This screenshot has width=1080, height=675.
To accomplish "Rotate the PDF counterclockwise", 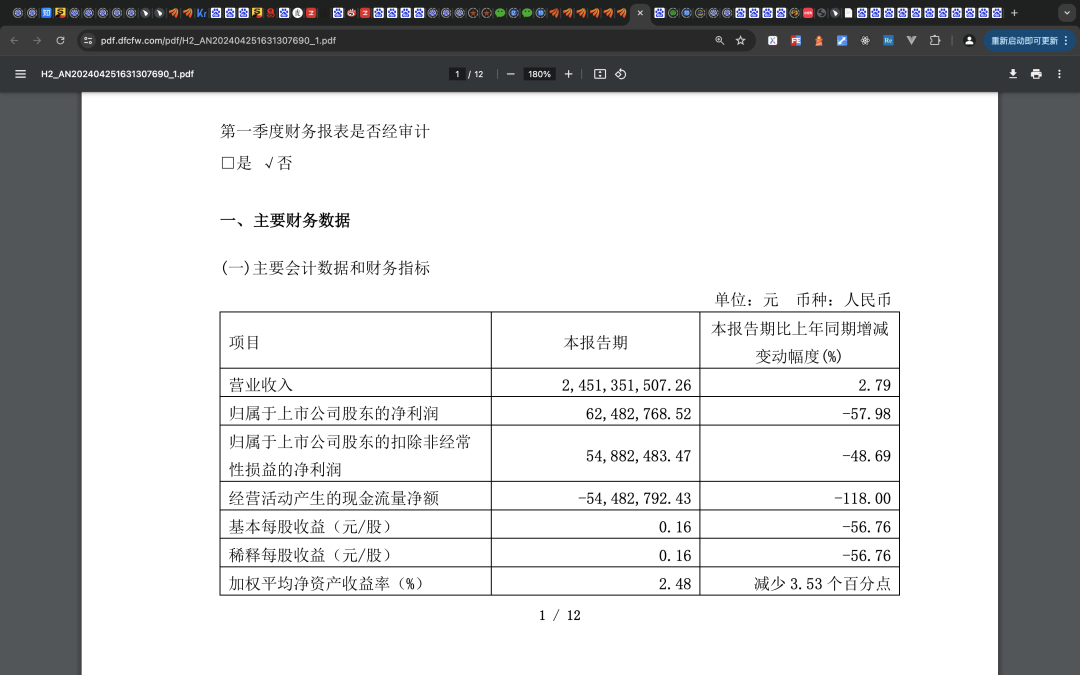I will point(621,74).
